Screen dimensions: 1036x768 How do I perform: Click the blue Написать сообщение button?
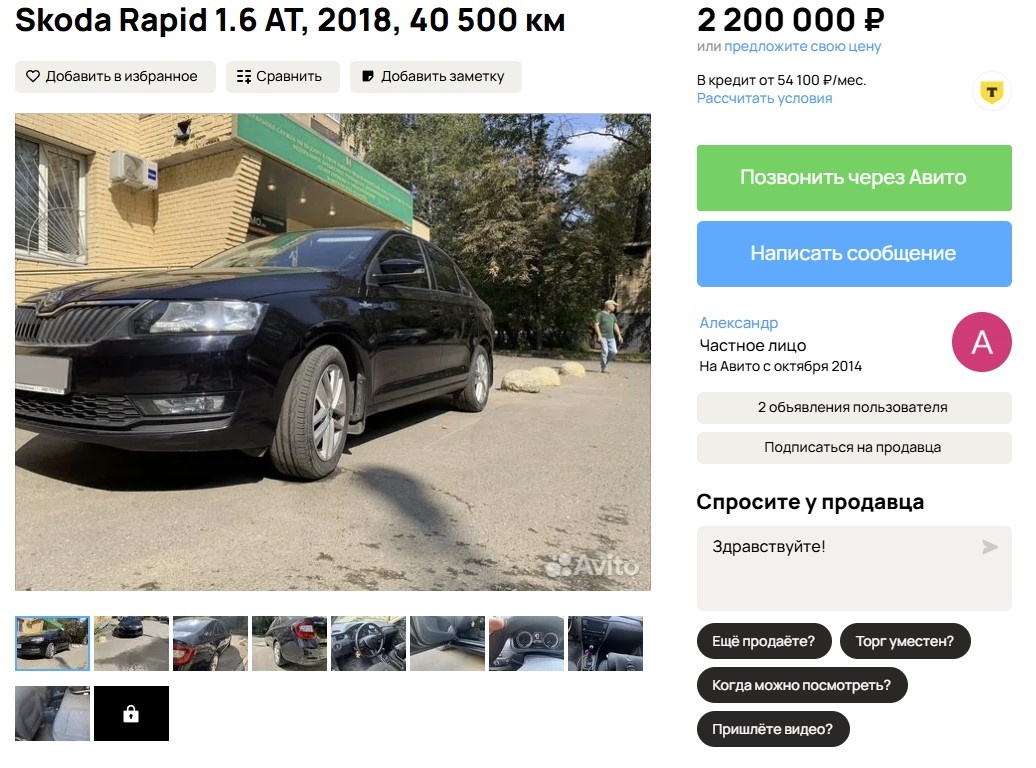[x=854, y=254]
